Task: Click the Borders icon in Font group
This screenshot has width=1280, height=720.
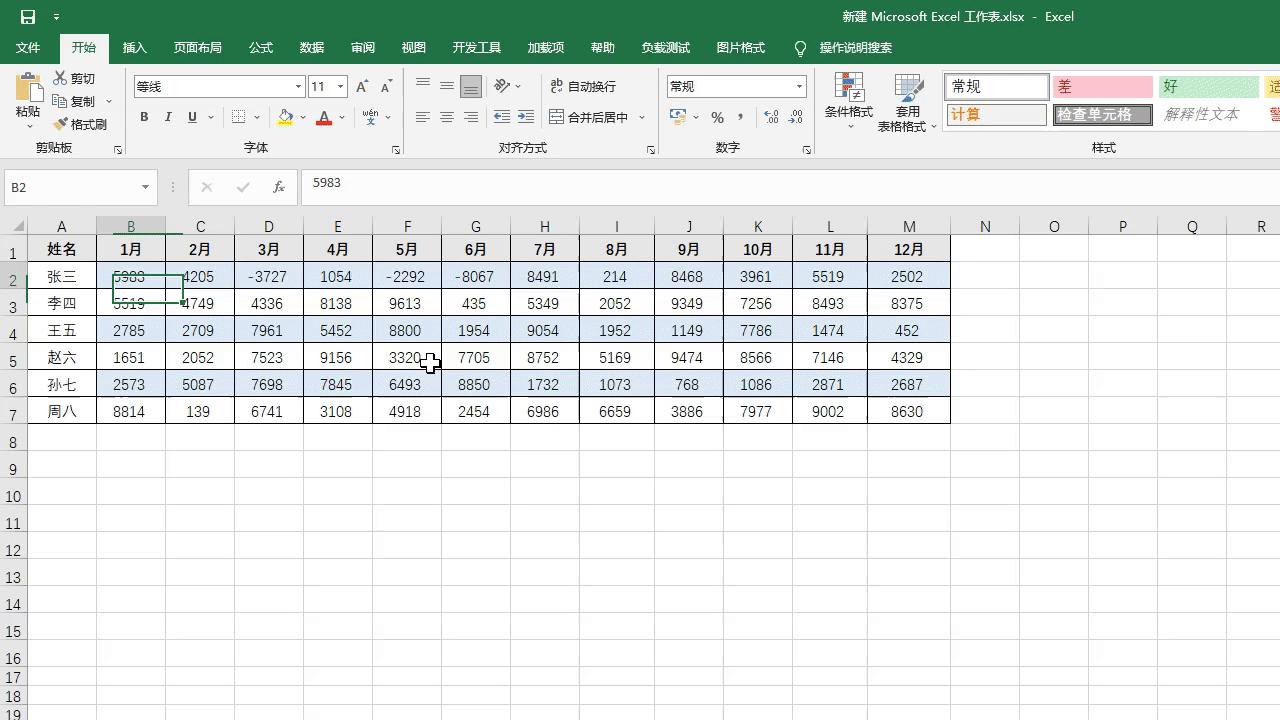Action: [237, 117]
